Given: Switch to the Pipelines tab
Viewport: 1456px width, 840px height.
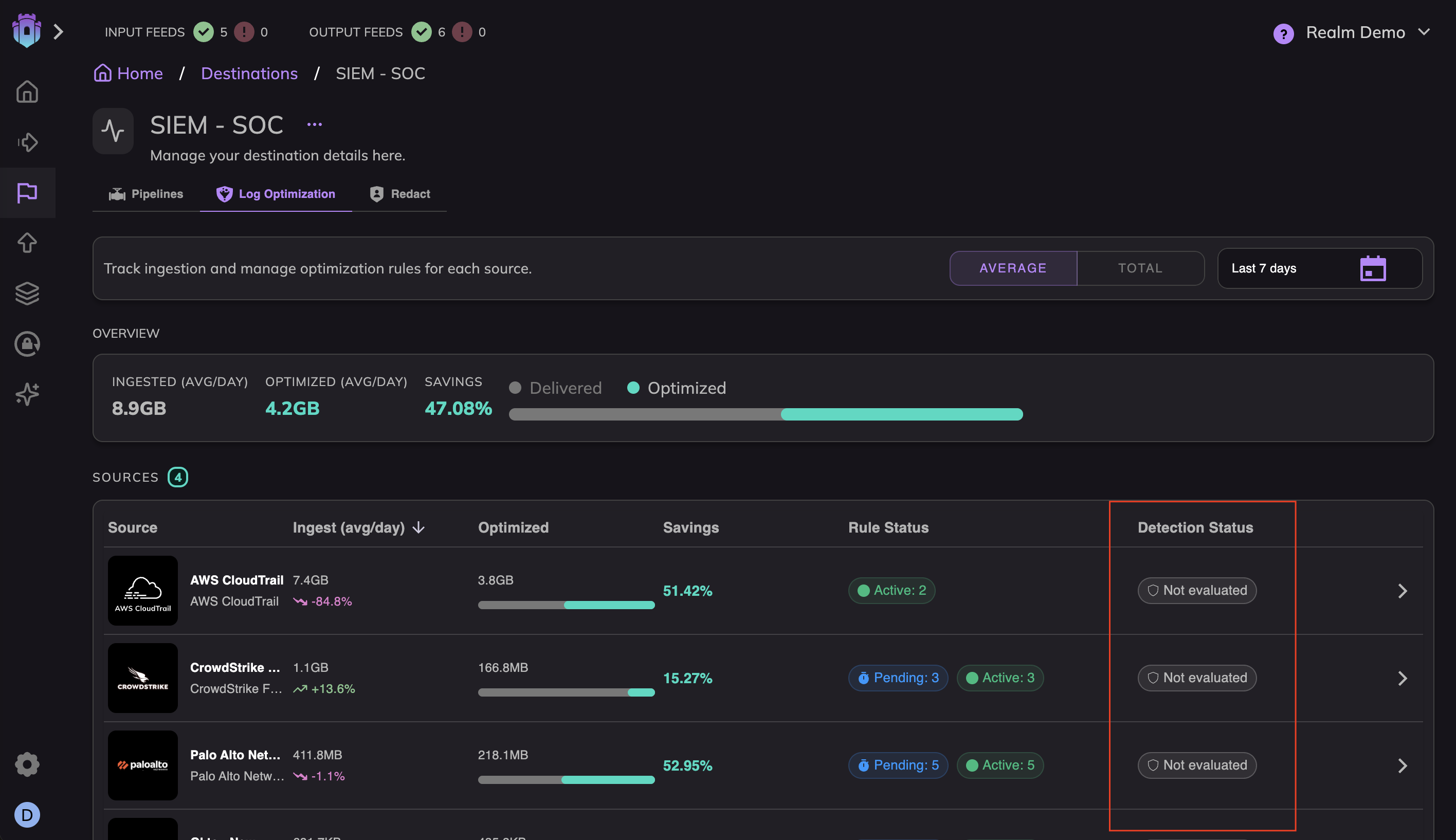Looking at the screenshot, I should pos(146,194).
